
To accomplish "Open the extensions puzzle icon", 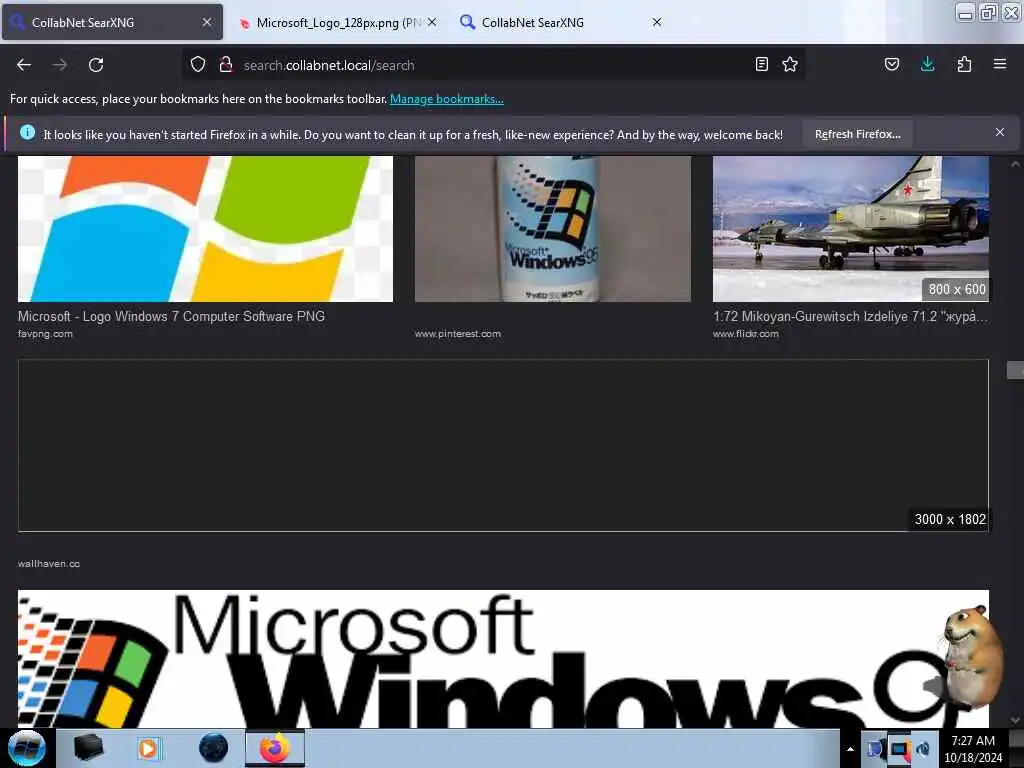I will pyautogui.click(x=964, y=64).
